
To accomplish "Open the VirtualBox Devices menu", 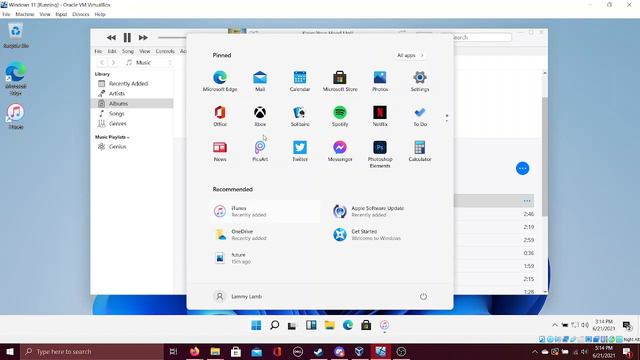I will [x=80, y=14].
